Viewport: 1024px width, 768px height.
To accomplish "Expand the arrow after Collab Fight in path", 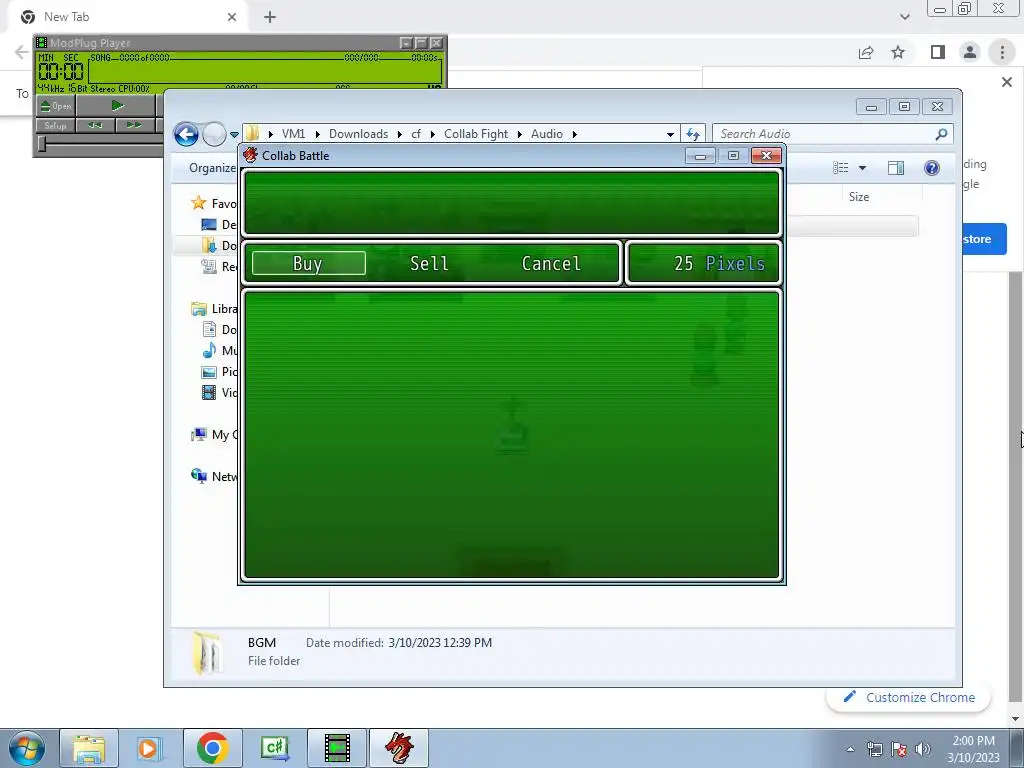I will tap(519, 135).
